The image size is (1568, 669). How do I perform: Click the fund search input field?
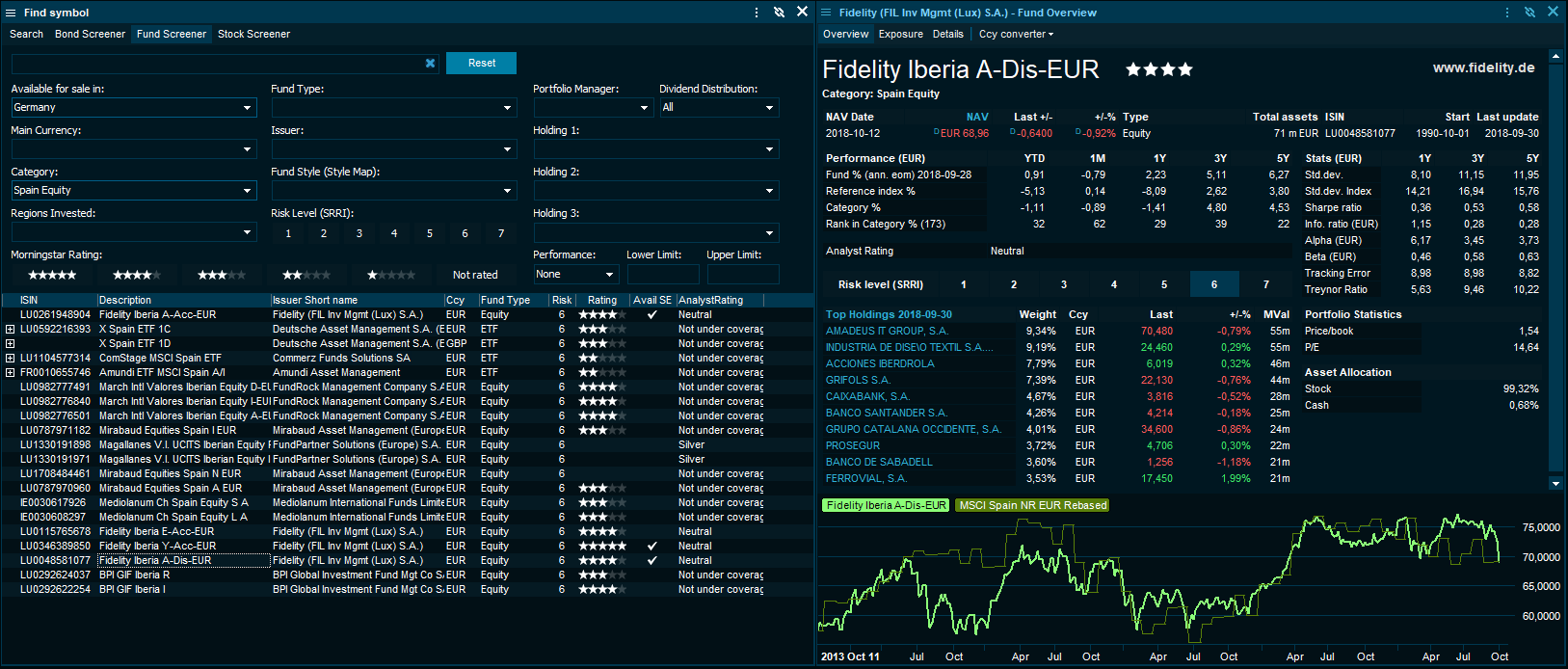click(217, 63)
